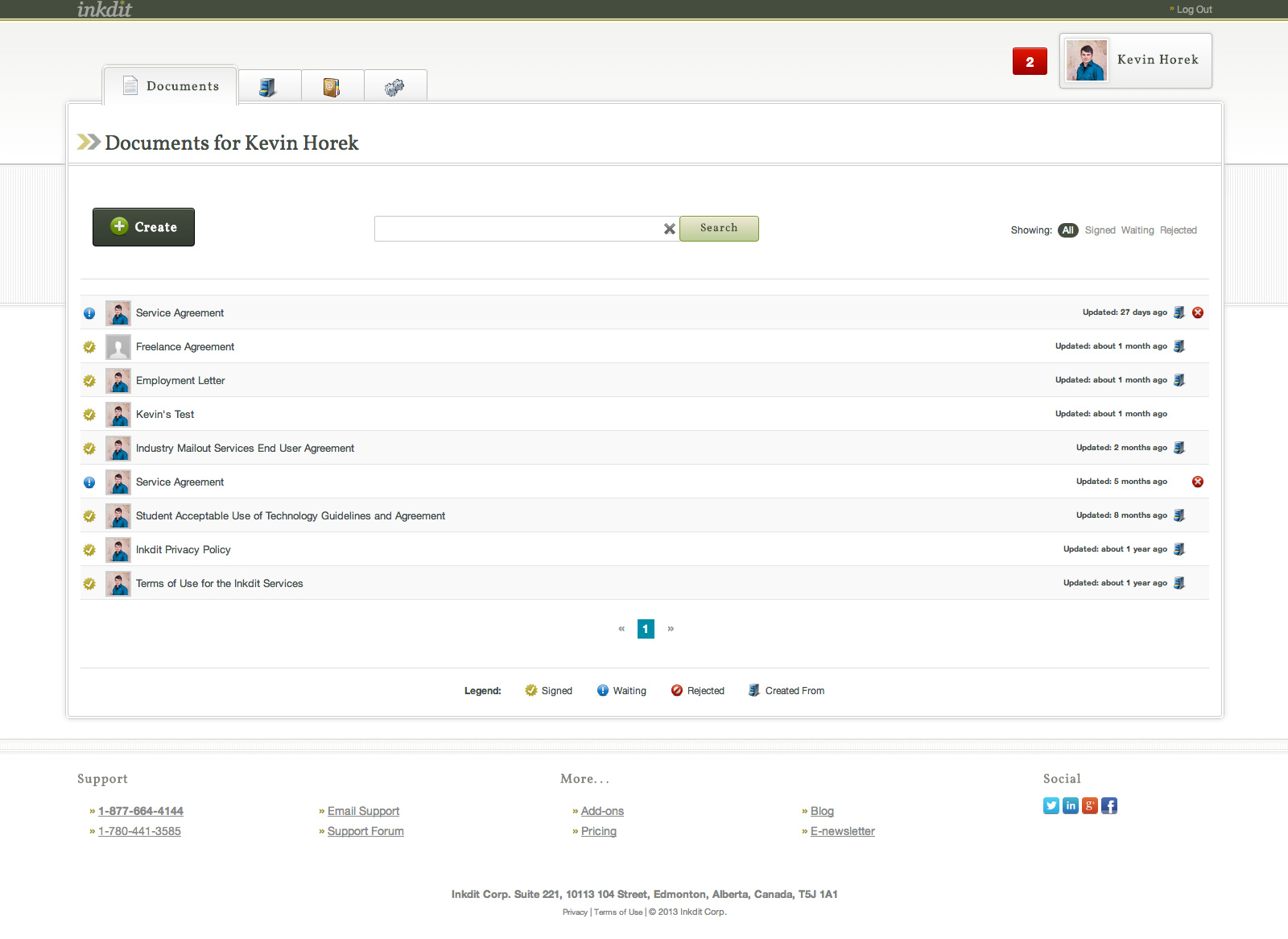The image size is (1288, 939).
Task: Click phone number 1-780-441-3585
Action: tap(139, 831)
